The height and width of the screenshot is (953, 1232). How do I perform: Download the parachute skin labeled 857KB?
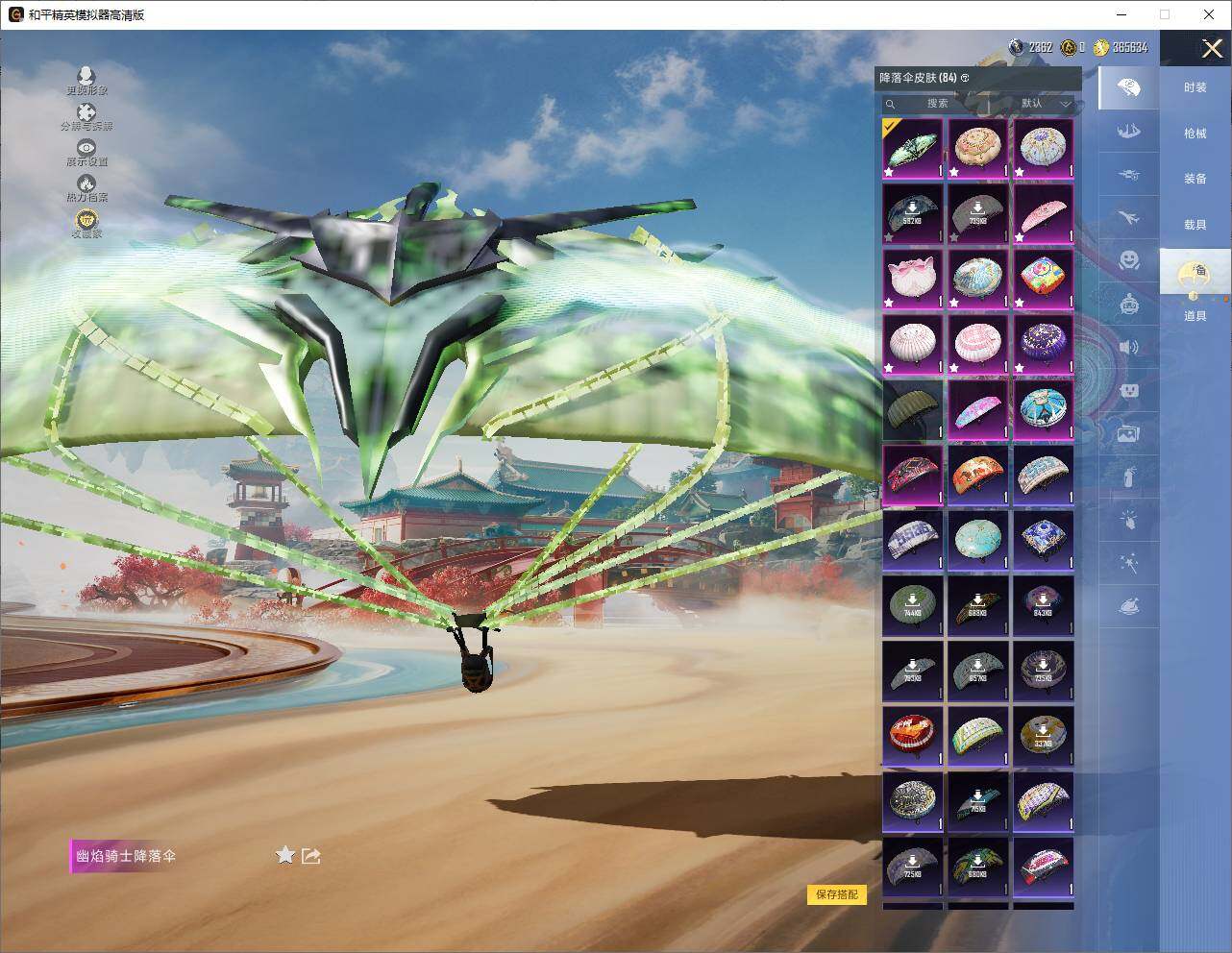click(x=978, y=671)
